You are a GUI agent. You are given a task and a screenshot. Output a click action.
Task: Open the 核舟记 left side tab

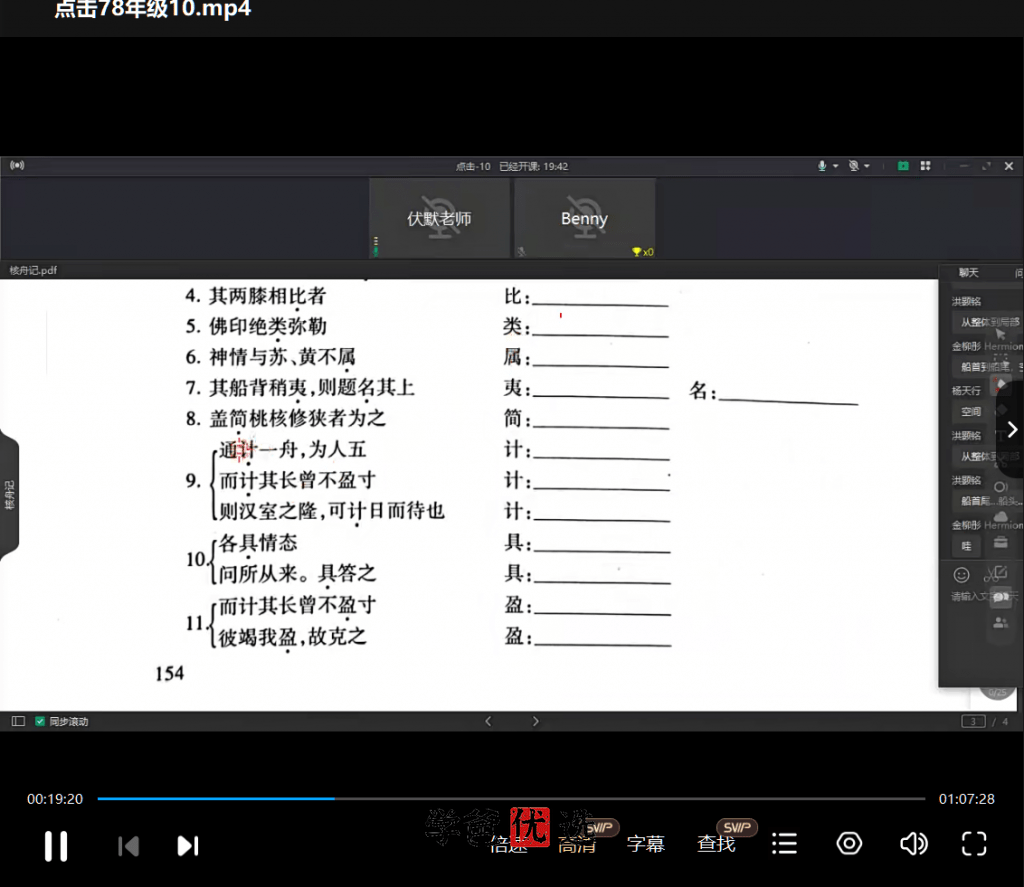coord(9,495)
